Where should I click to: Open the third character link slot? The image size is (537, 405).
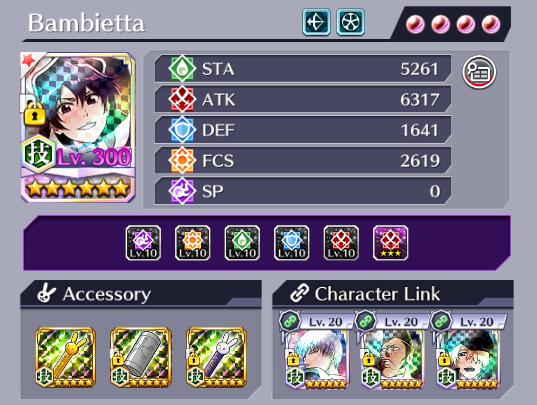tap(466, 350)
